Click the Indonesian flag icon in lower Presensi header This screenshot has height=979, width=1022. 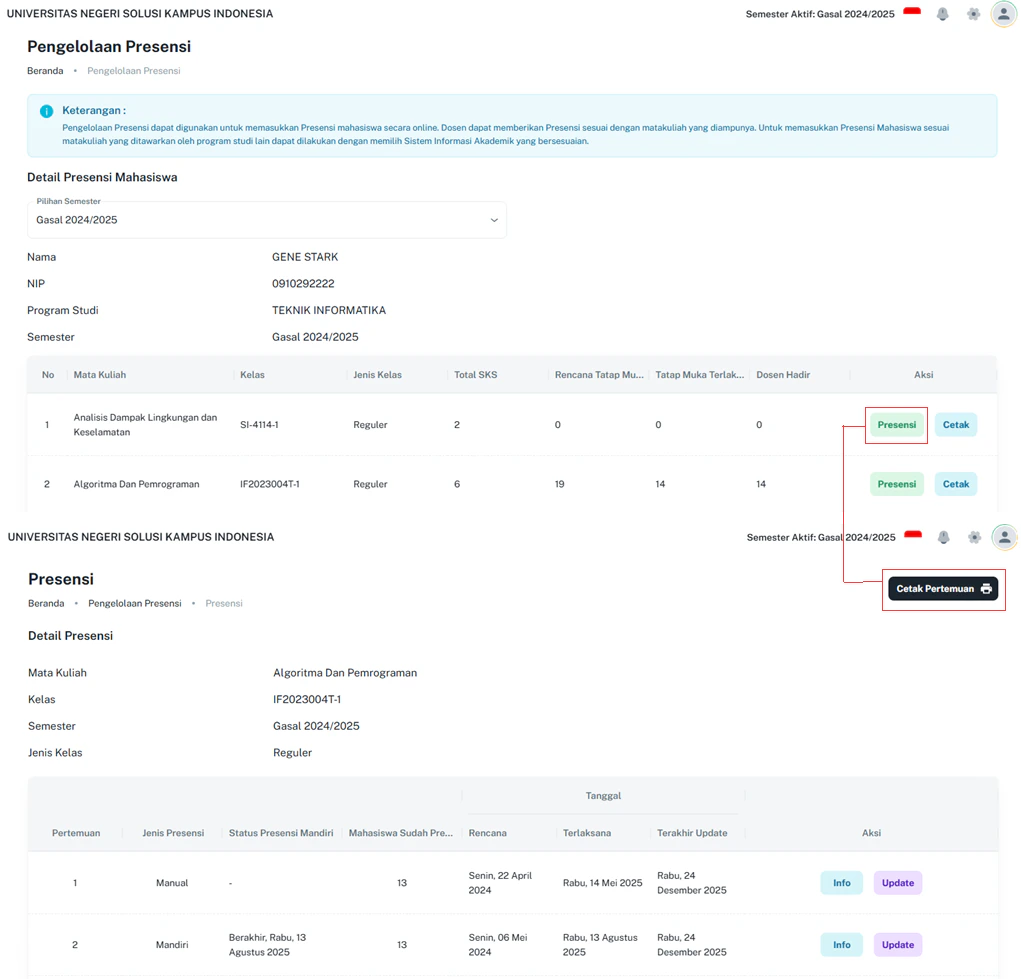[x=913, y=534]
